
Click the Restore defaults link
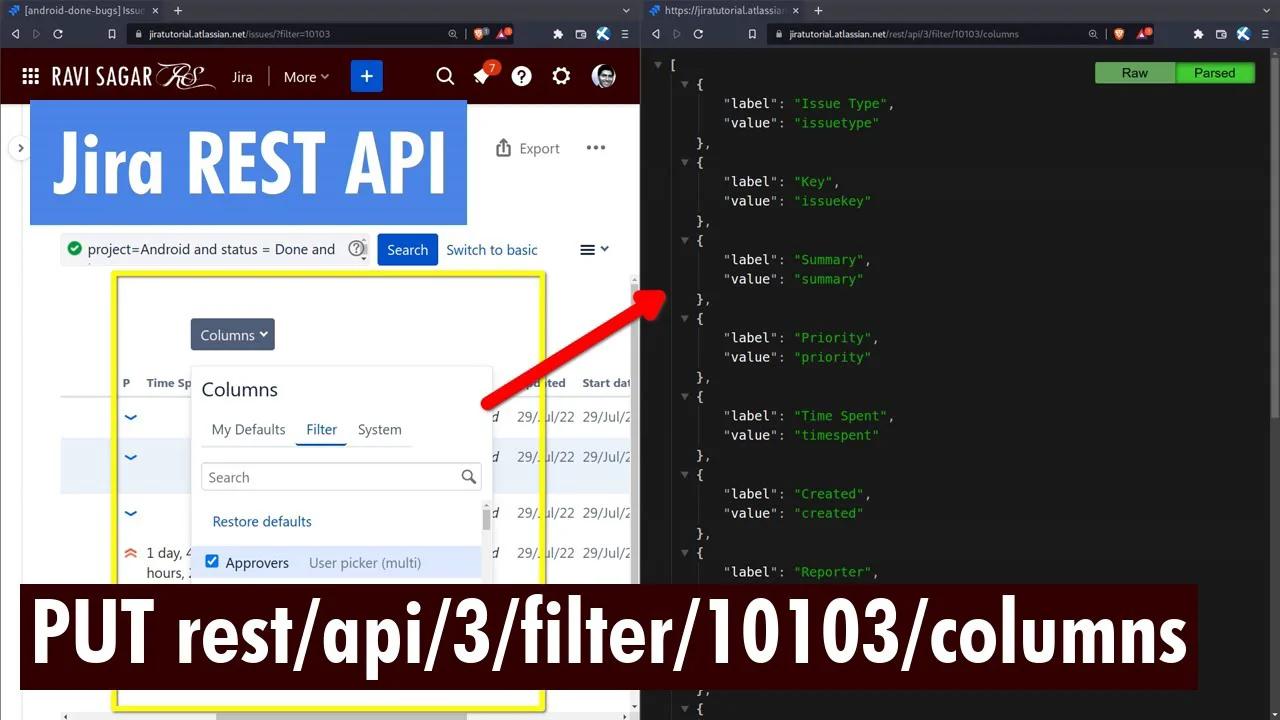click(x=261, y=521)
